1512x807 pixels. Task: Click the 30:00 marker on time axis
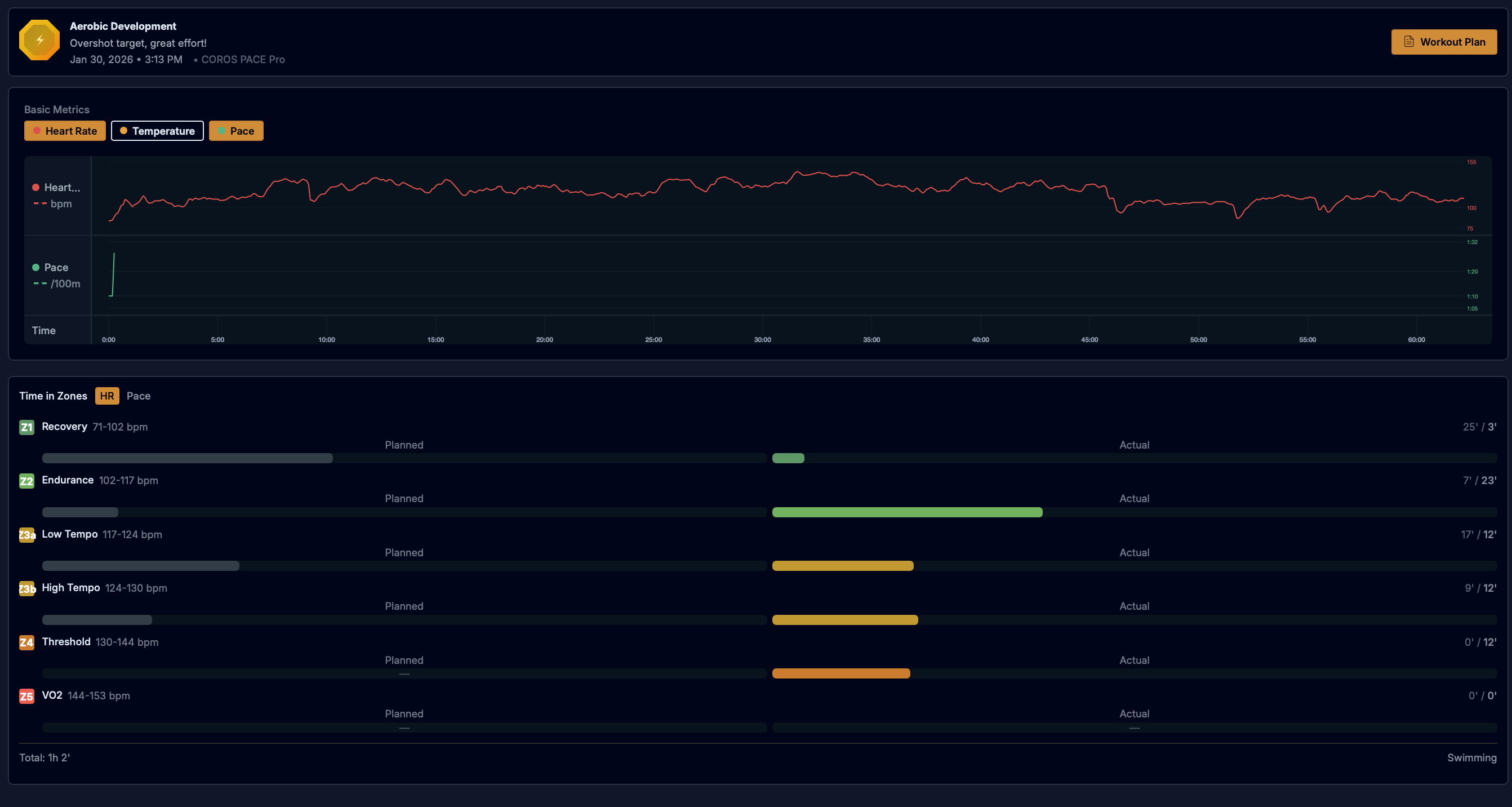762,339
